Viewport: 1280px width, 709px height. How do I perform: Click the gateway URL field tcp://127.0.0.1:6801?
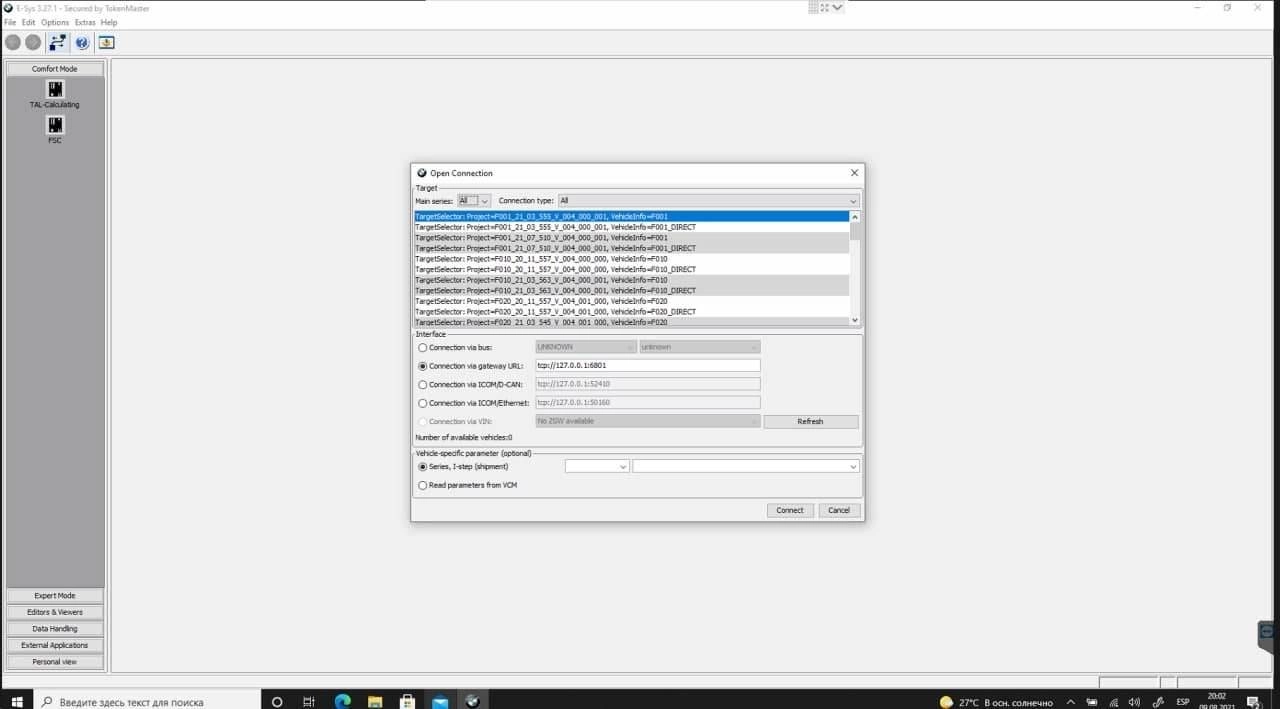(648, 366)
